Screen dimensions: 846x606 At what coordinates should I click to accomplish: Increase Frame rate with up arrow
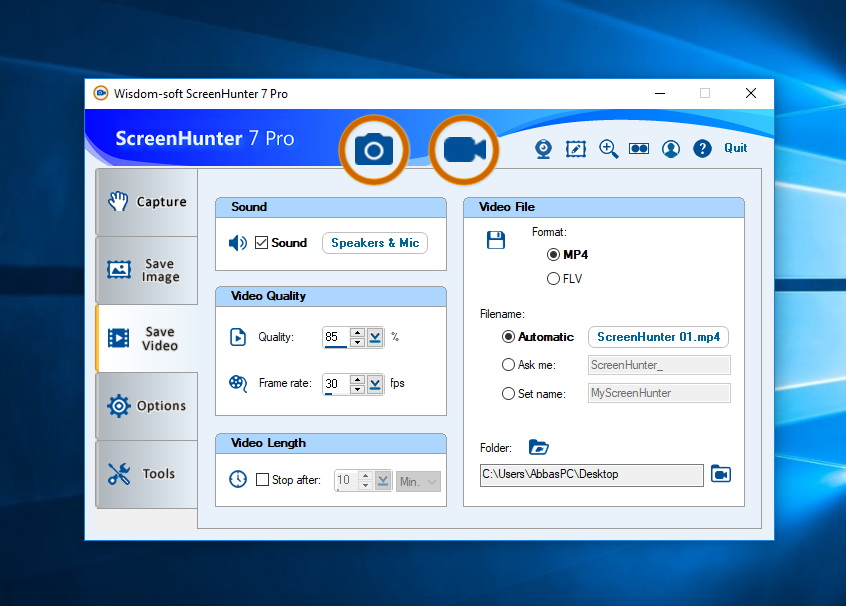tap(357, 379)
